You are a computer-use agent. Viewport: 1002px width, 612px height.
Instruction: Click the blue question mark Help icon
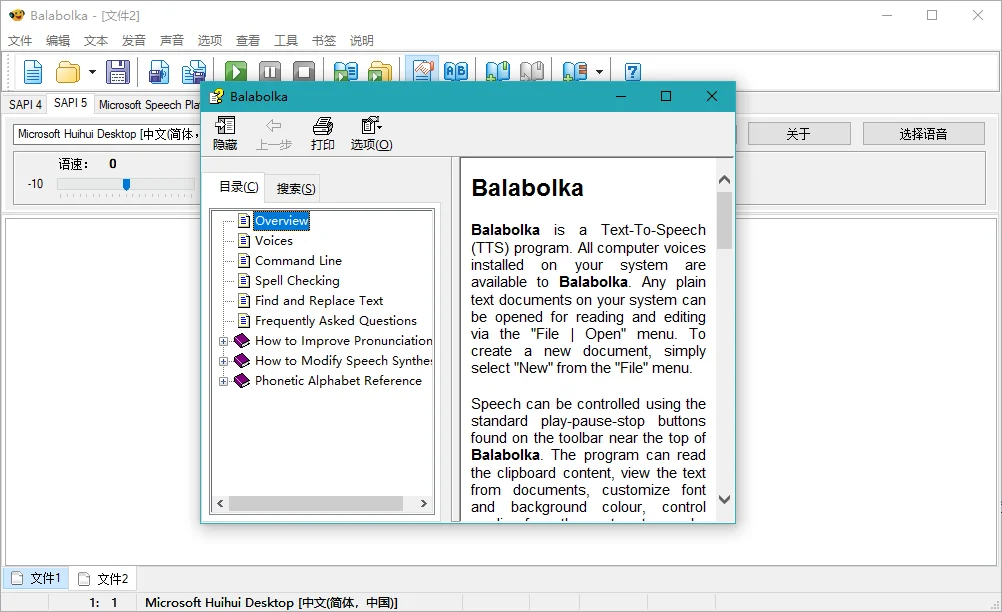point(633,72)
